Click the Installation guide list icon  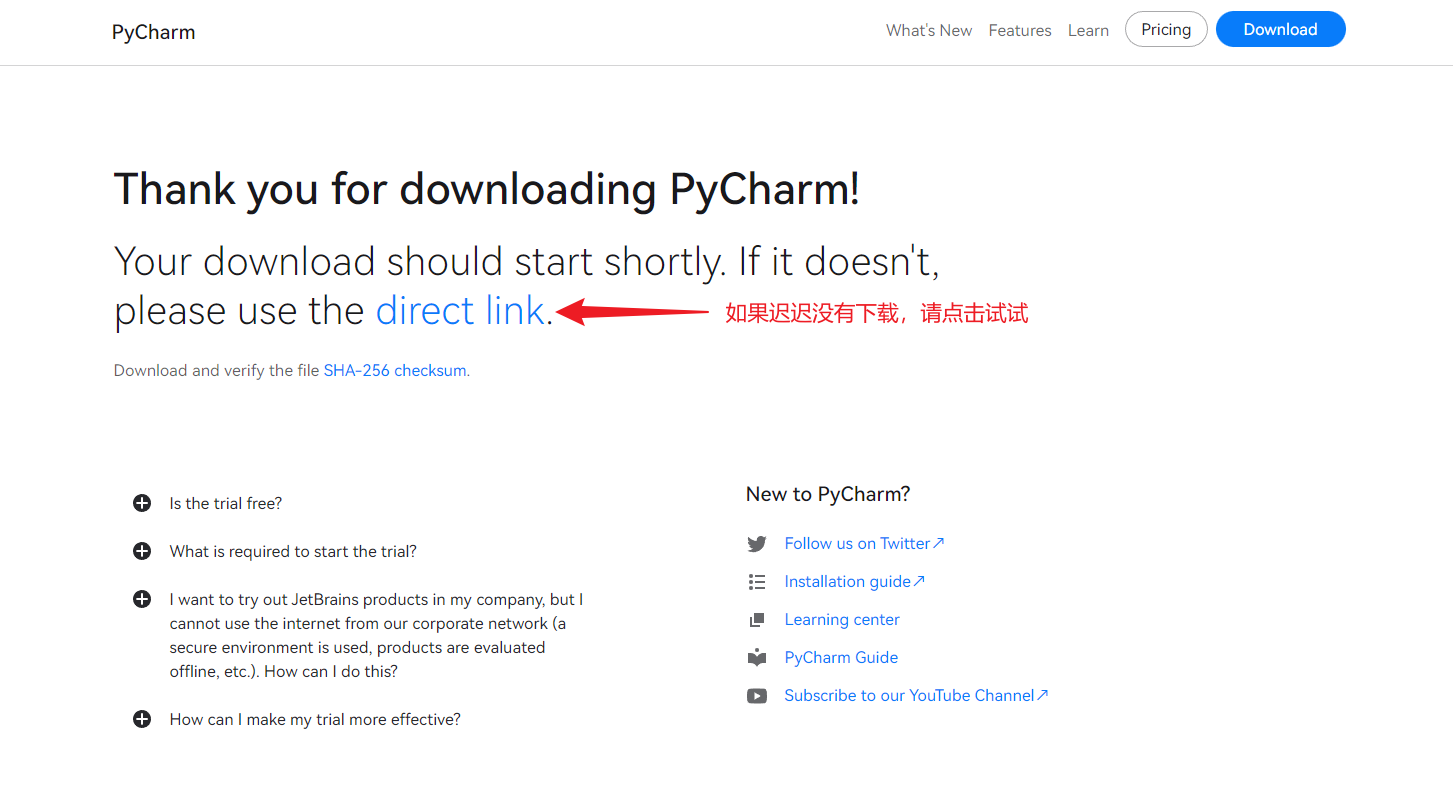757,582
